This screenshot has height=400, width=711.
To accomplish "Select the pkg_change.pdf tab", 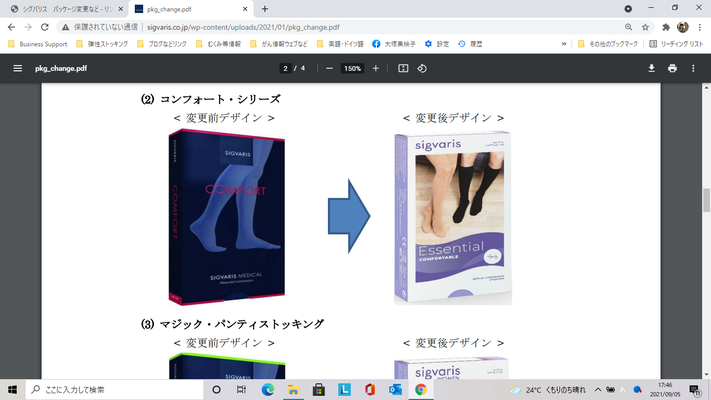I will click(x=190, y=9).
